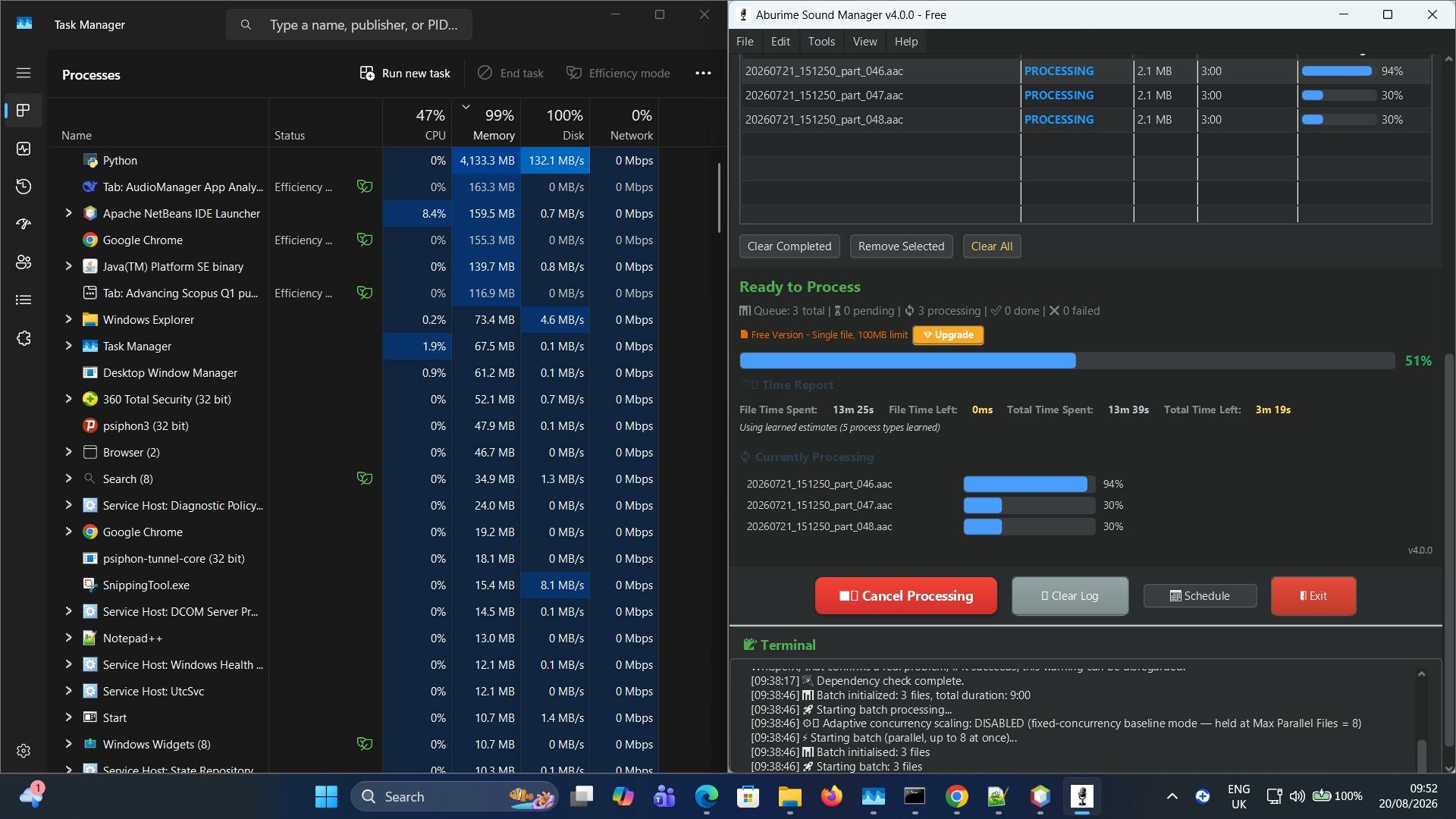
Task: Expand the Task Manager process group
Action: [68, 347]
